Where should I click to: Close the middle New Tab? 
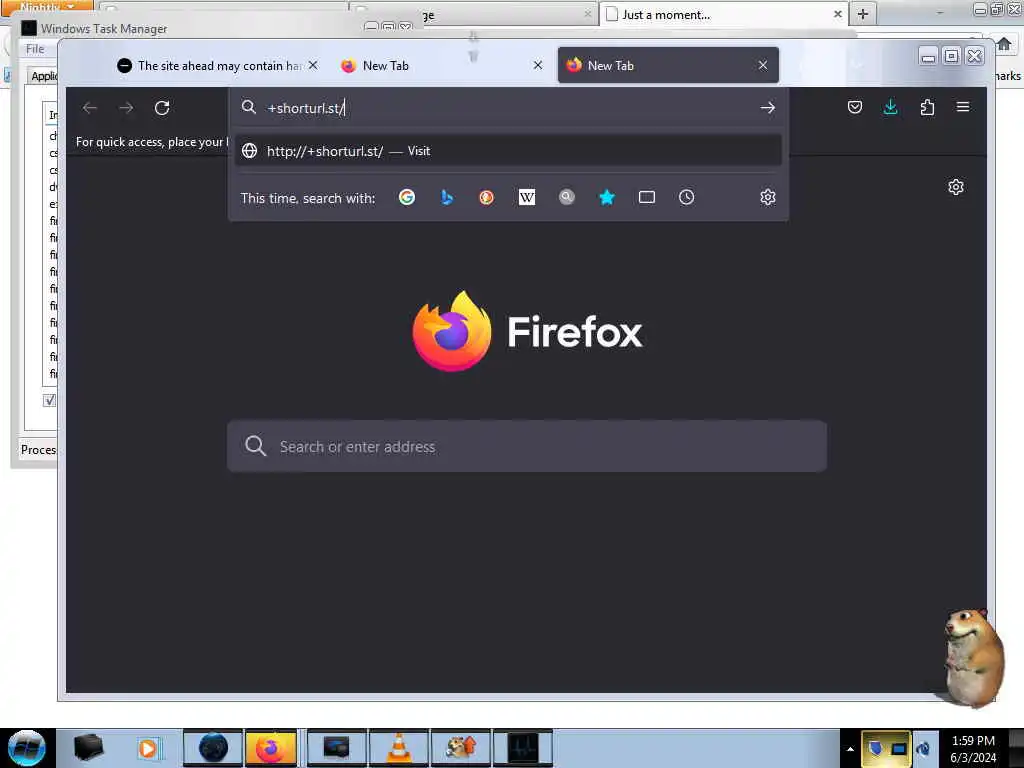tap(537, 65)
